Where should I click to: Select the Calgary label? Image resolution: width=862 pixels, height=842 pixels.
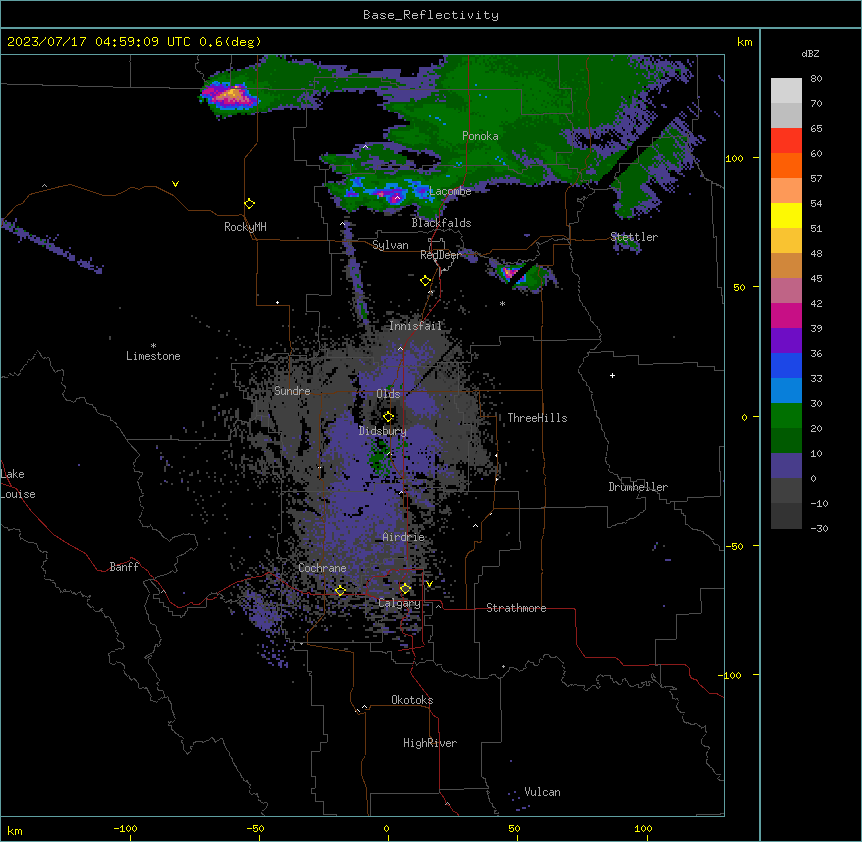(399, 603)
